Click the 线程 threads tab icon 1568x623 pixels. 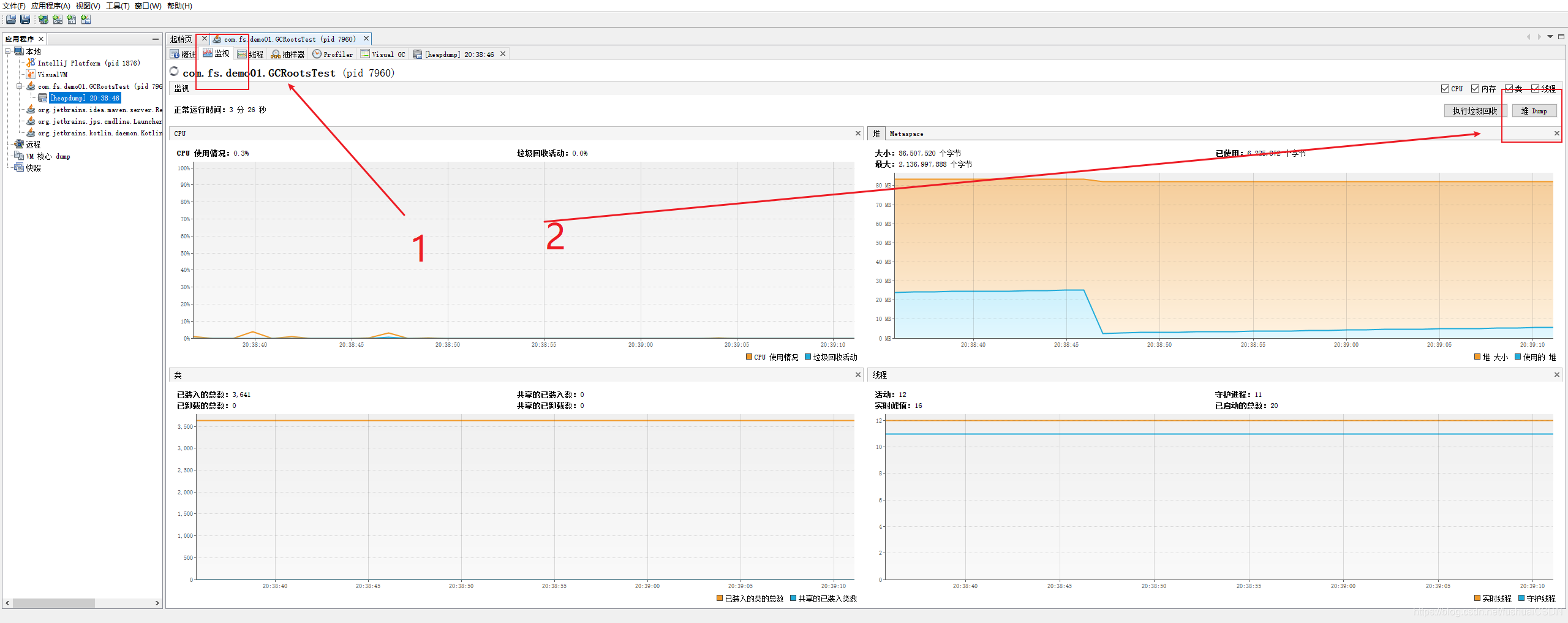point(242,54)
